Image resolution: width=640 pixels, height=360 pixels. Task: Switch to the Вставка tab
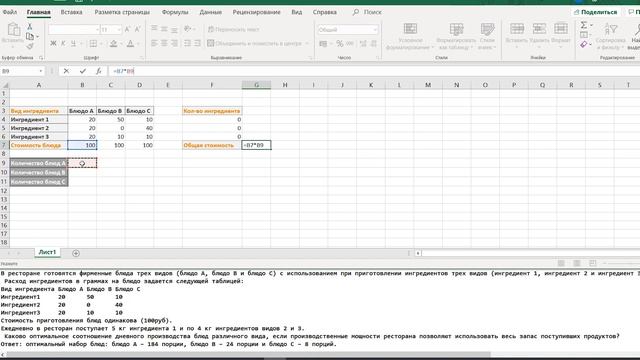coord(71,12)
